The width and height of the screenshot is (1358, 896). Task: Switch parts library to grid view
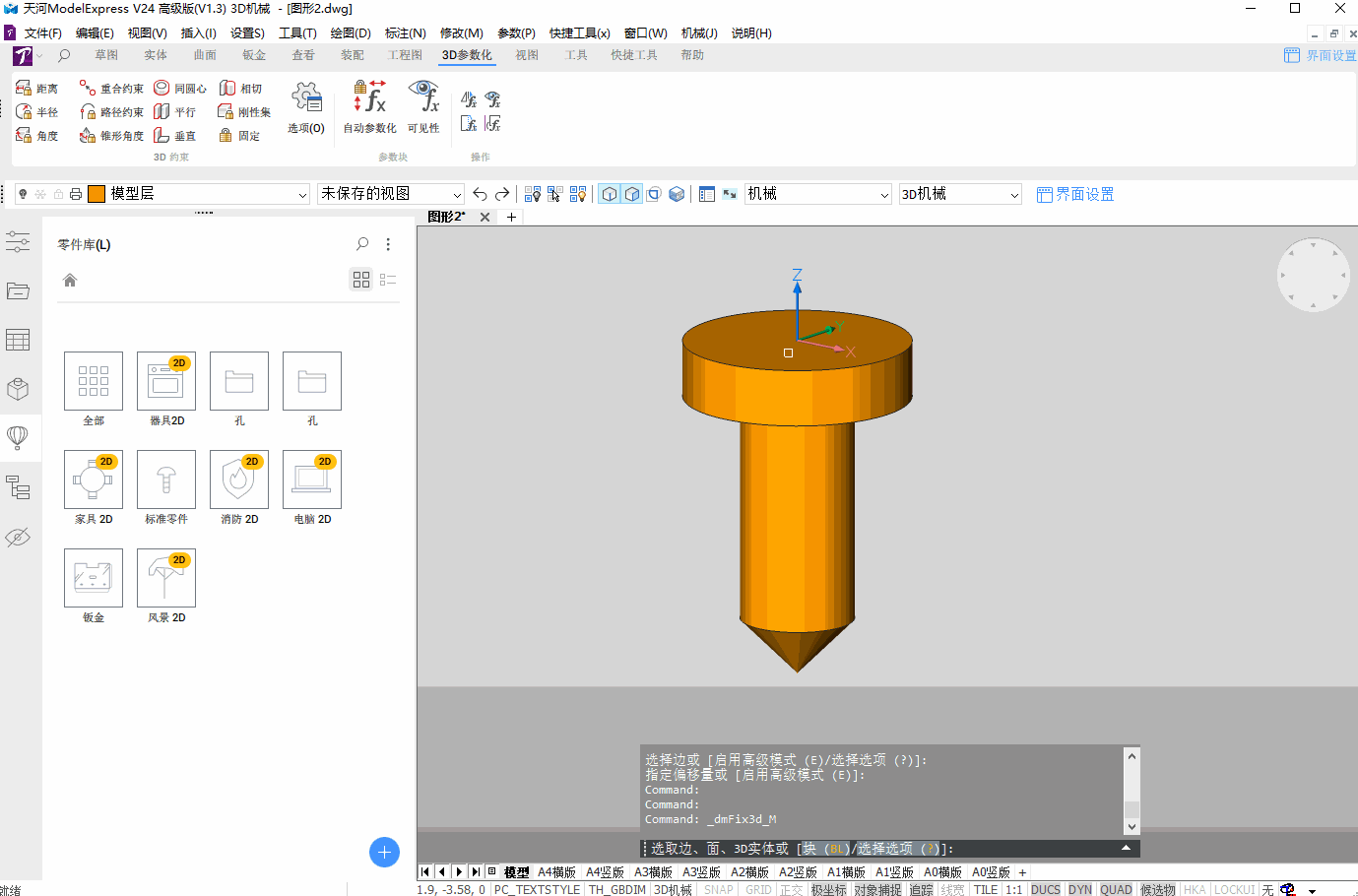pos(361,280)
